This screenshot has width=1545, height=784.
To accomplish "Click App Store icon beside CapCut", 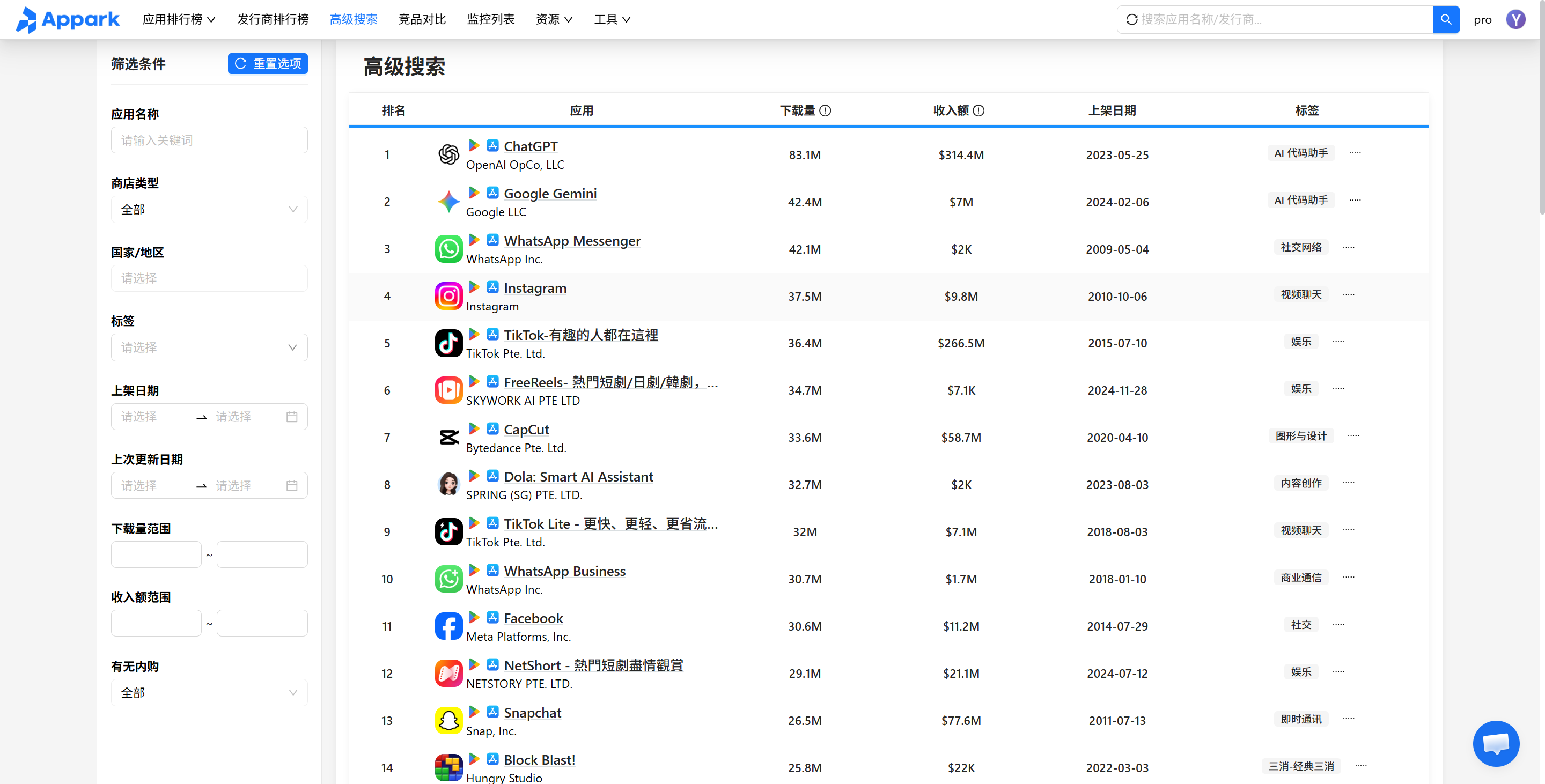I will pos(492,428).
